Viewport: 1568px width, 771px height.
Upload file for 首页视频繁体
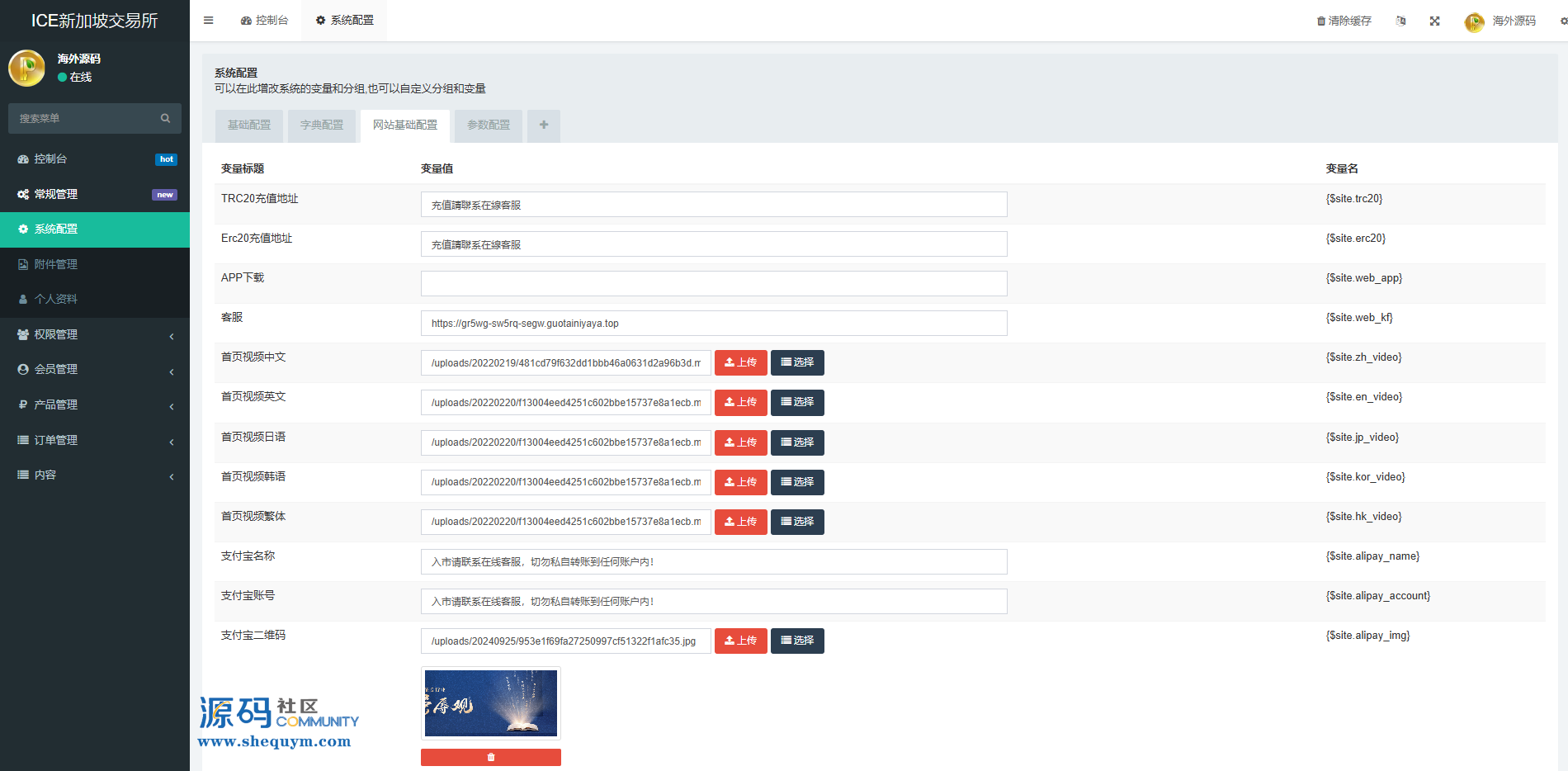[x=741, y=522]
